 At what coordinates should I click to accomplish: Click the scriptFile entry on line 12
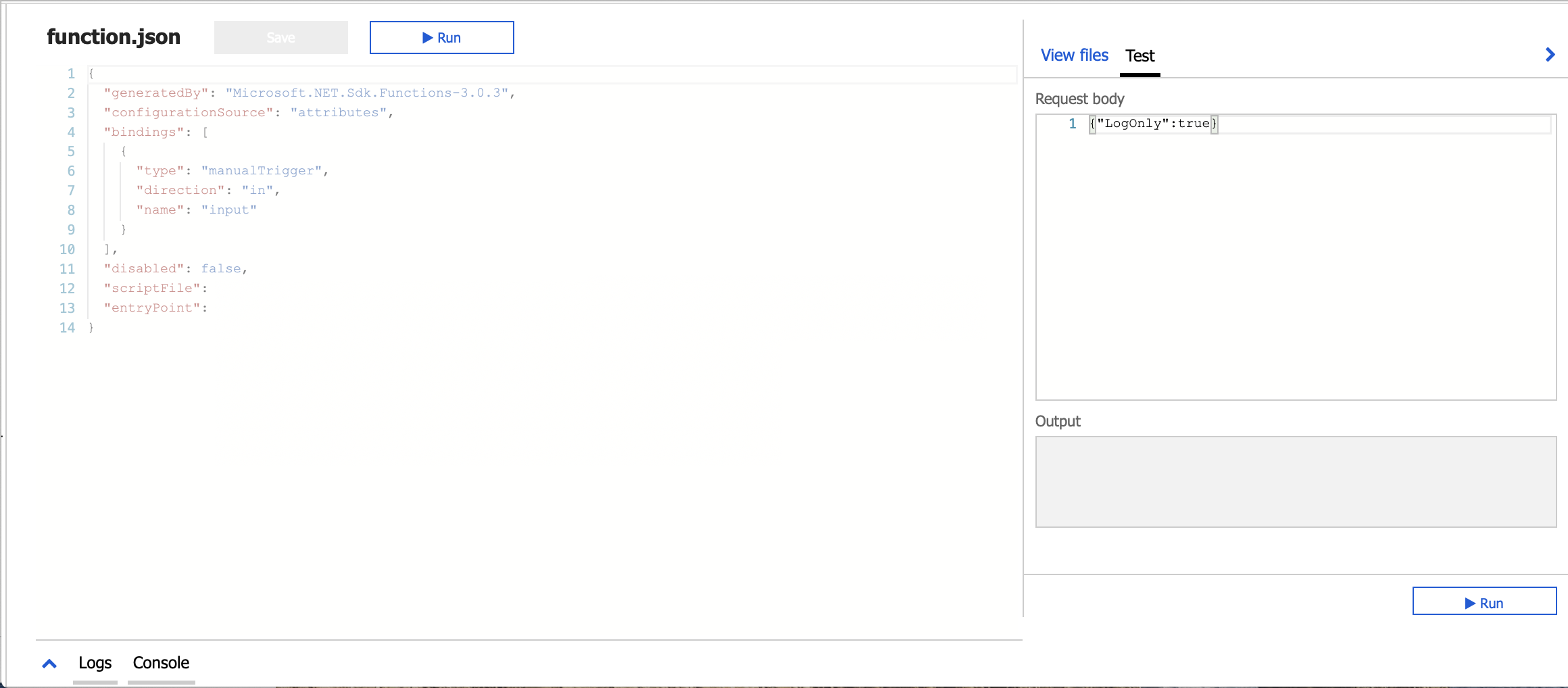click(154, 288)
